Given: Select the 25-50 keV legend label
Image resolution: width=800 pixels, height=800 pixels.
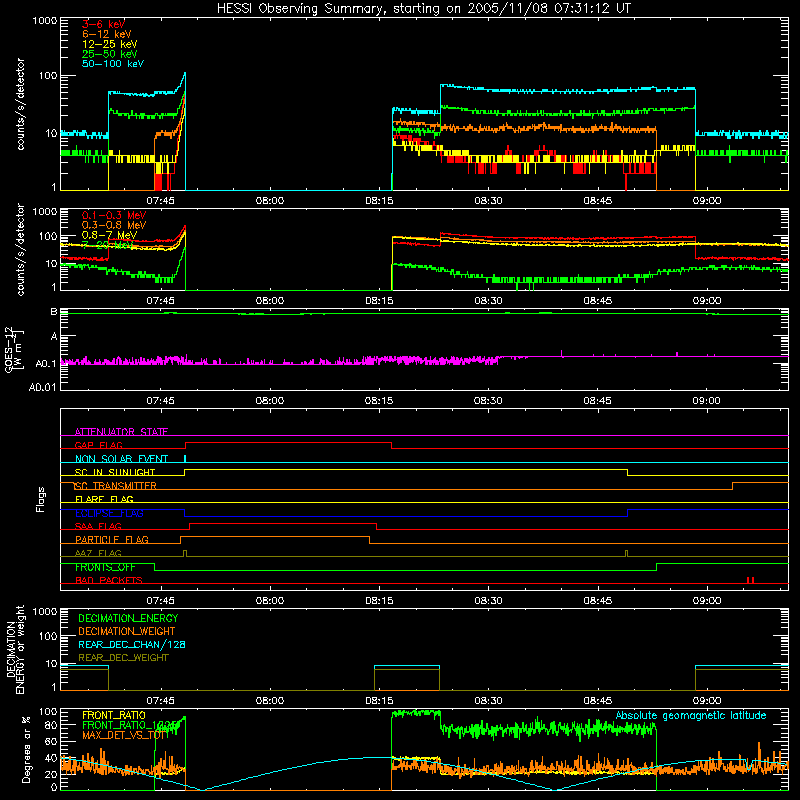Looking at the screenshot, I should pyautogui.click(x=110, y=54).
